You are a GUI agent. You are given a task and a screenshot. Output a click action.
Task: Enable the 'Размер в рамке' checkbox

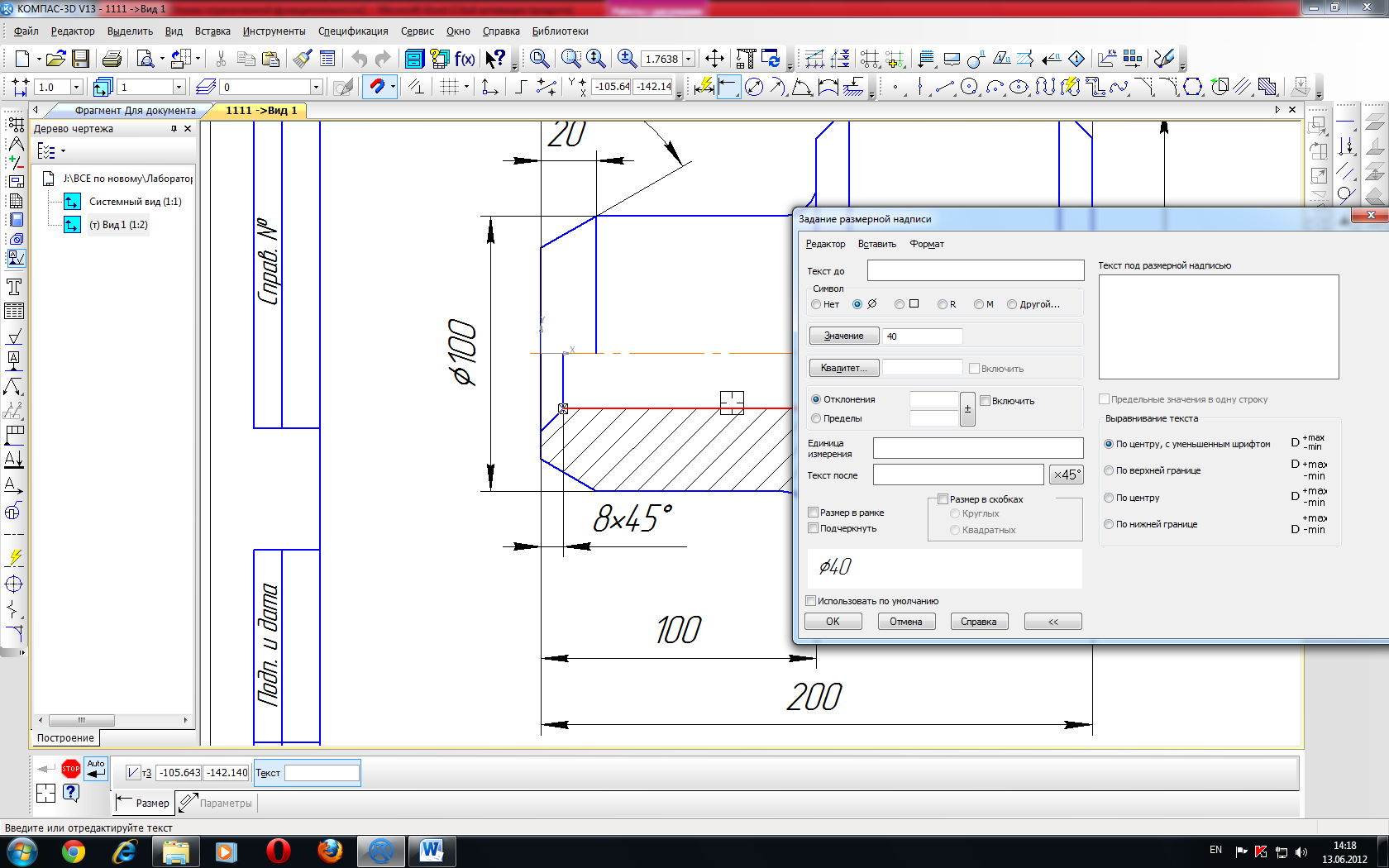[814, 513]
